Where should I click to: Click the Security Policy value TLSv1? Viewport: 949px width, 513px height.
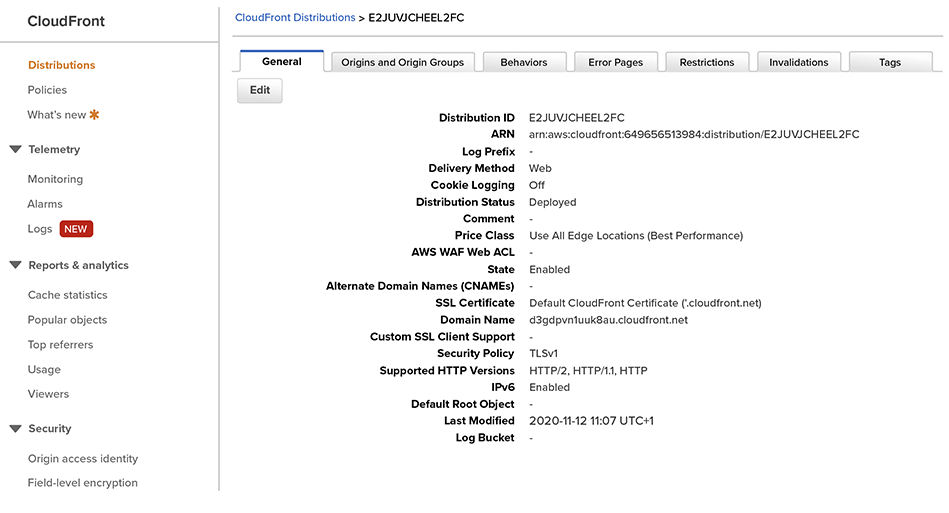pyautogui.click(x=543, y=353)
